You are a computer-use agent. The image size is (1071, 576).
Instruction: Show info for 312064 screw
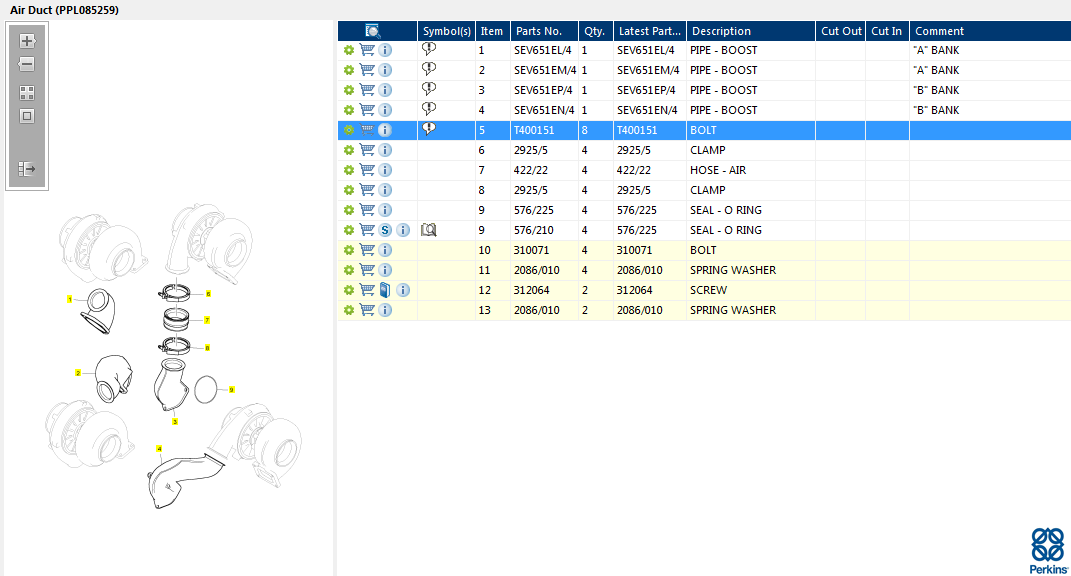coord(403,290)
